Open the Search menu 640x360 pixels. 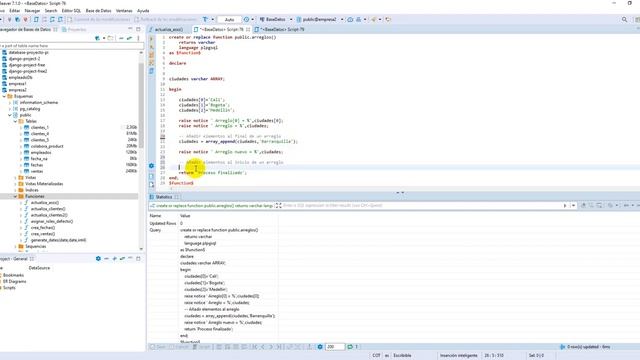click(51, 11)
